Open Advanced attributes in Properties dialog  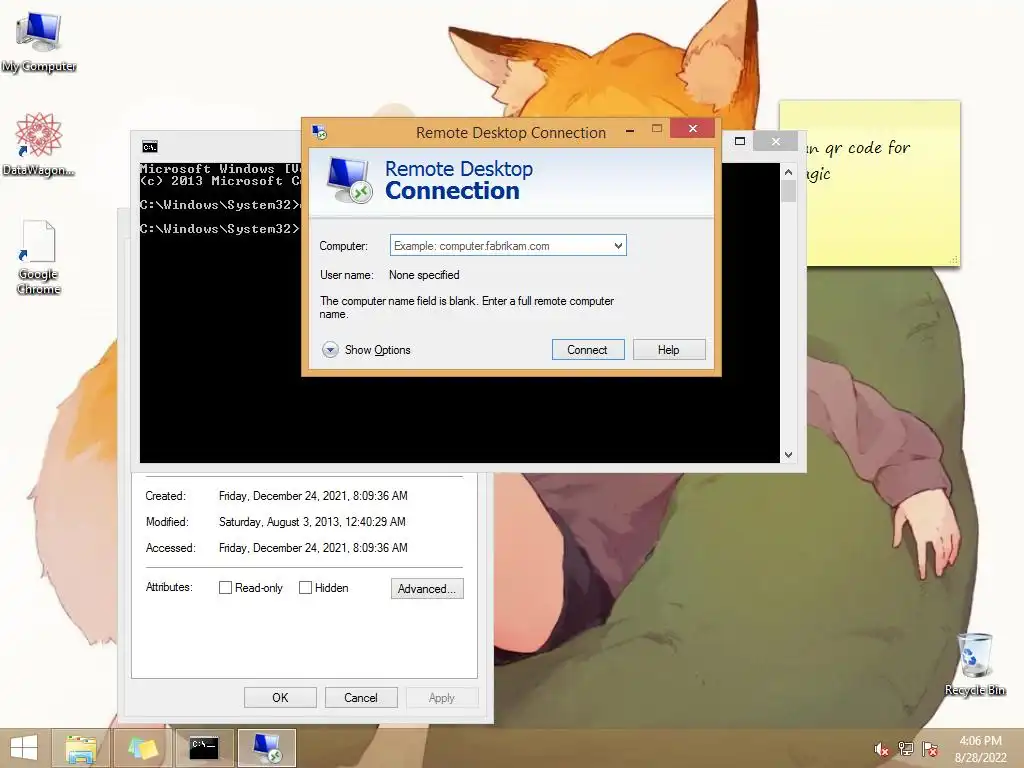(427, 588)
